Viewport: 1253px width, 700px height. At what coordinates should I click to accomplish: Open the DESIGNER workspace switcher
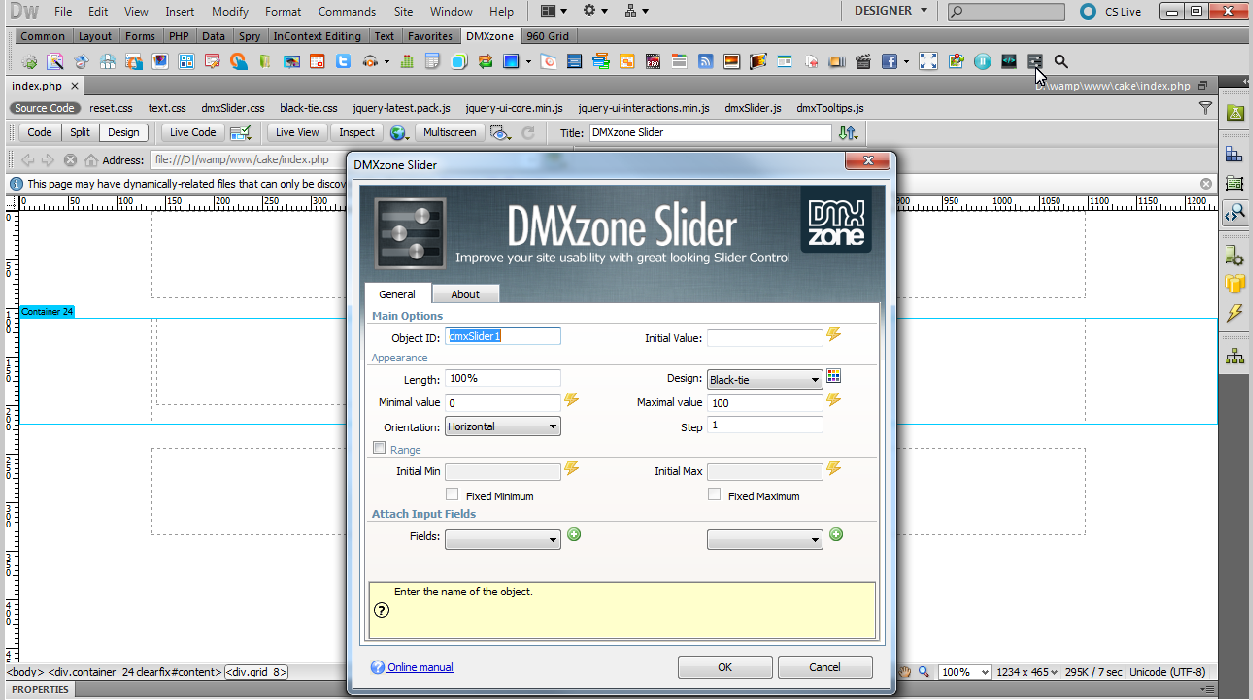coord(891,11)
